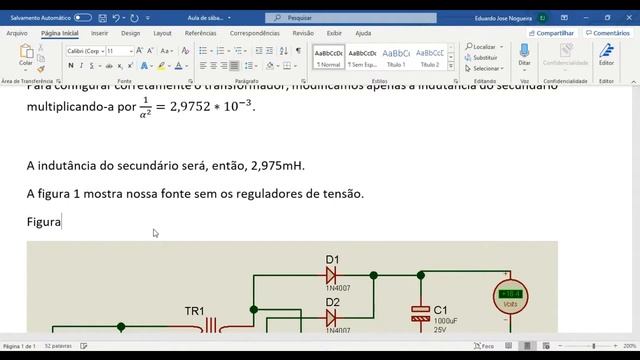Click the Colar paste icon
Screen dimensions: 640x360
click(26, 52)
